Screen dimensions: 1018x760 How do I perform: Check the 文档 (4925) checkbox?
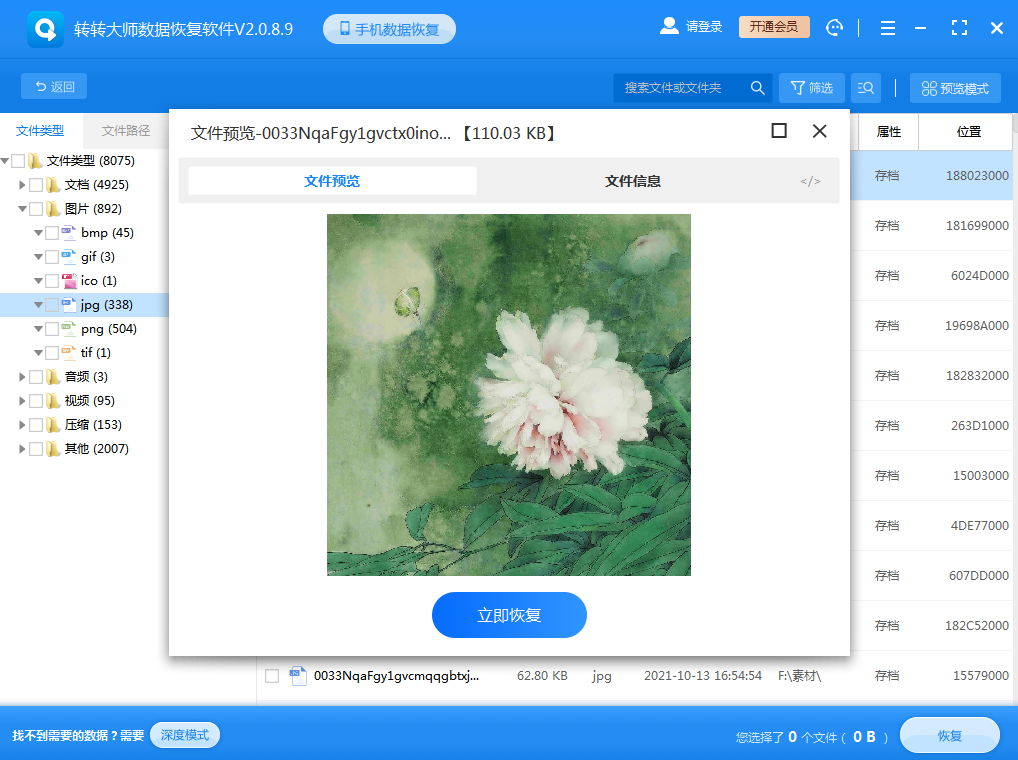point(36,184)
